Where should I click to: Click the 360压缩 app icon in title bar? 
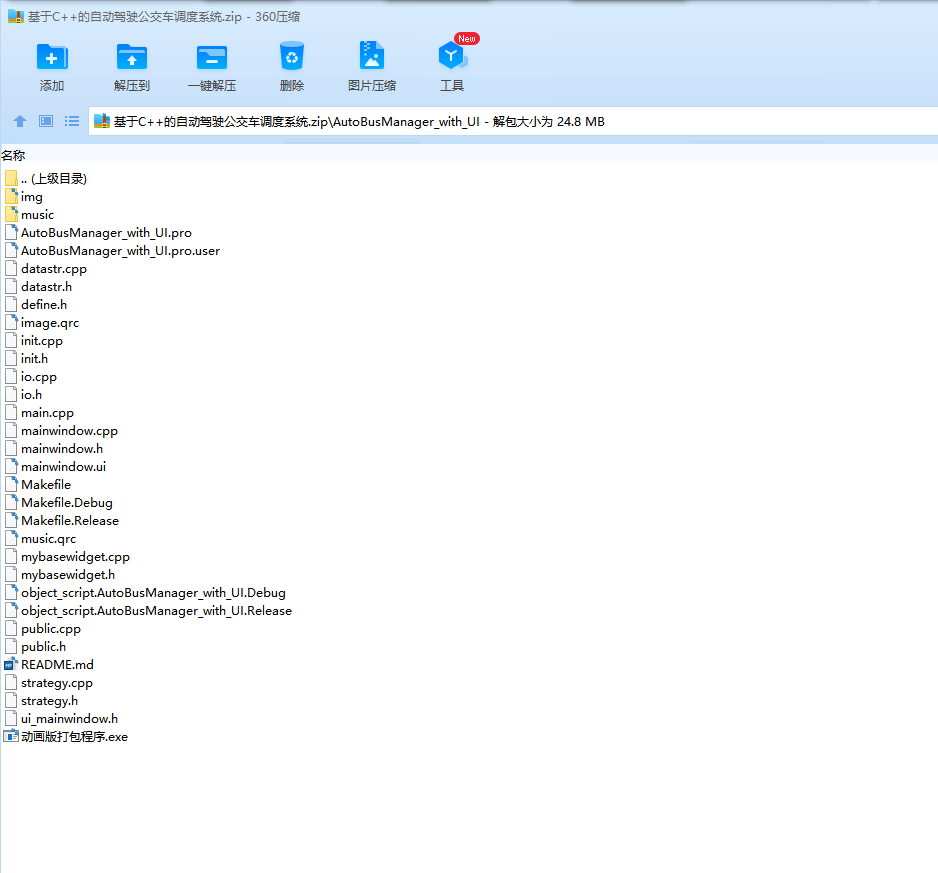(16, 17)
